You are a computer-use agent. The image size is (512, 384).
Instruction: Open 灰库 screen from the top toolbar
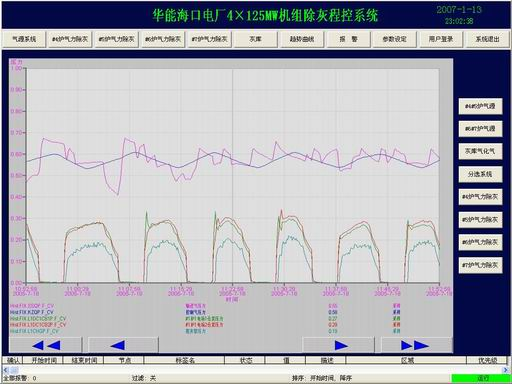[x=256, y=39]
